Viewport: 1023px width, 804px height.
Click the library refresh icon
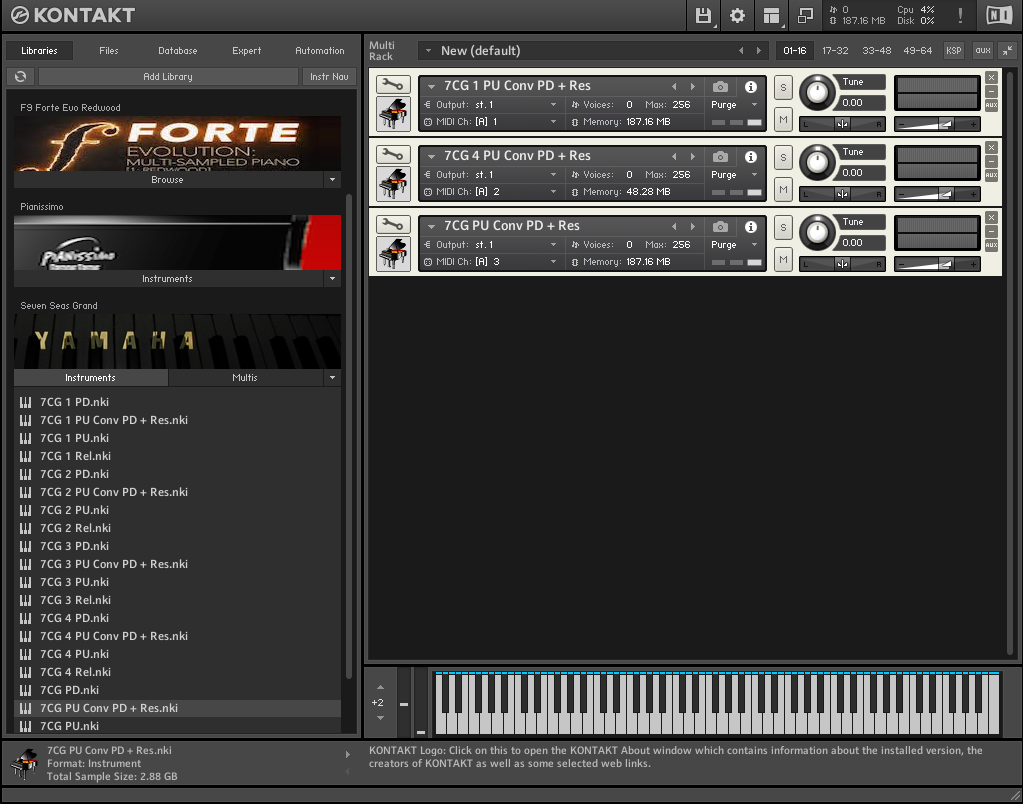(x=21, y=76)
